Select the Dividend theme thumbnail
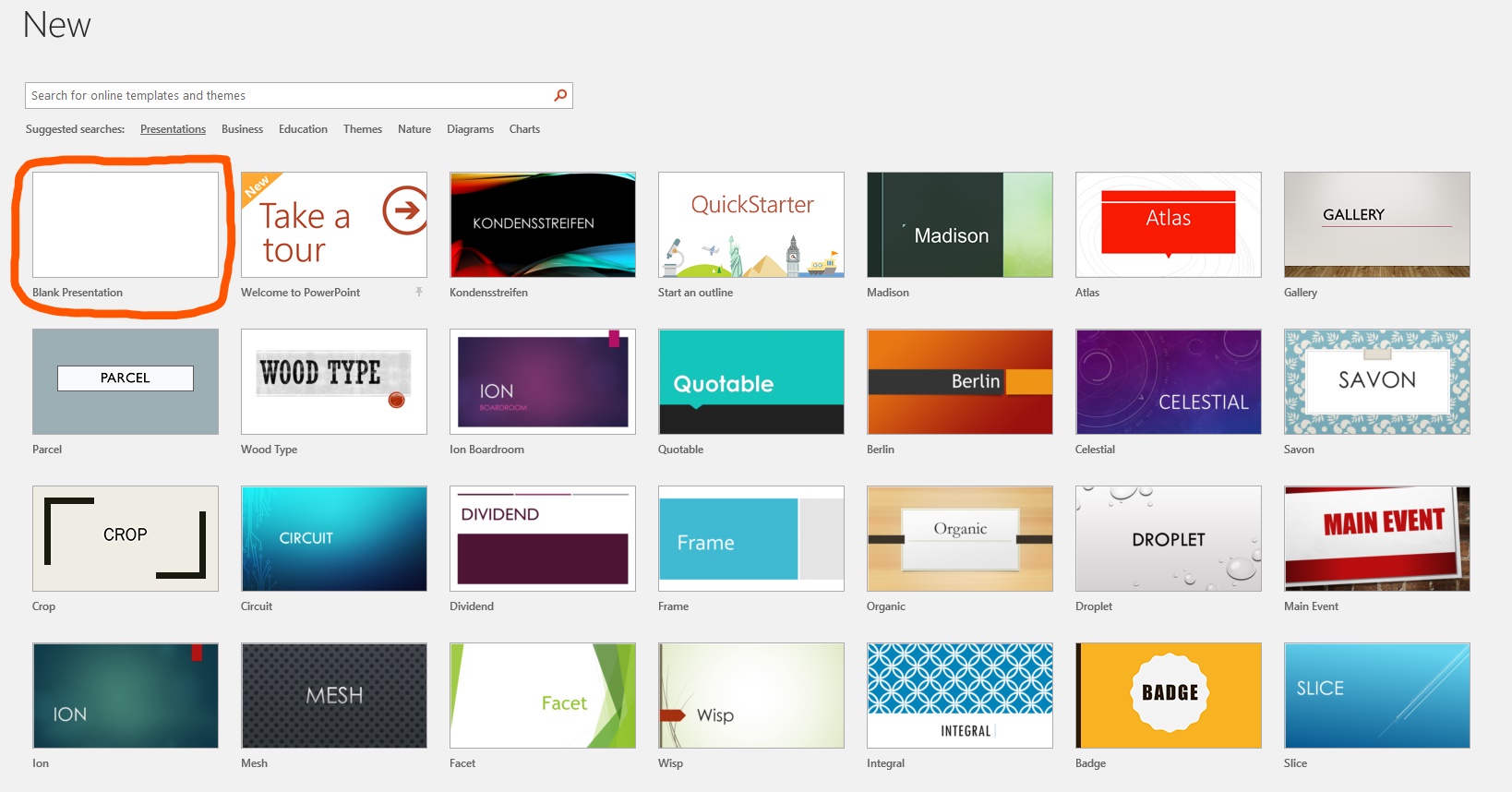Viewport: 1512px width, 792px height. click(x=543, y=538)
